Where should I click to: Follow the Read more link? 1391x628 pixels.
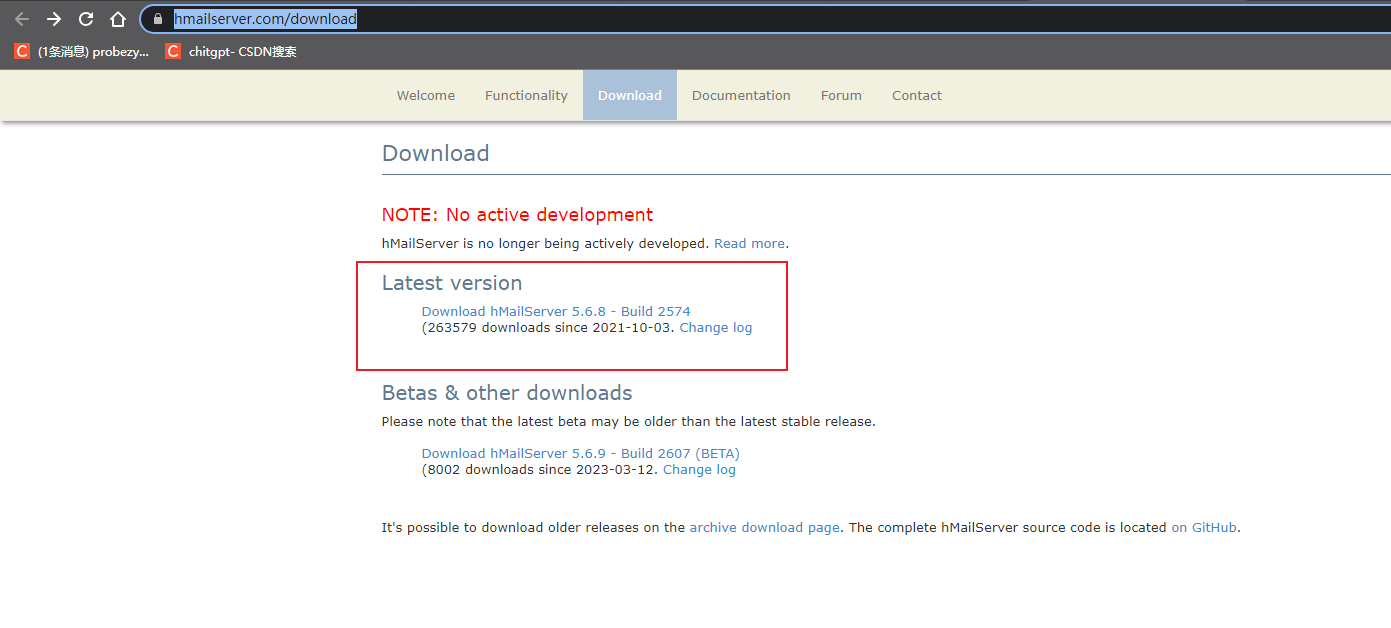749,243
